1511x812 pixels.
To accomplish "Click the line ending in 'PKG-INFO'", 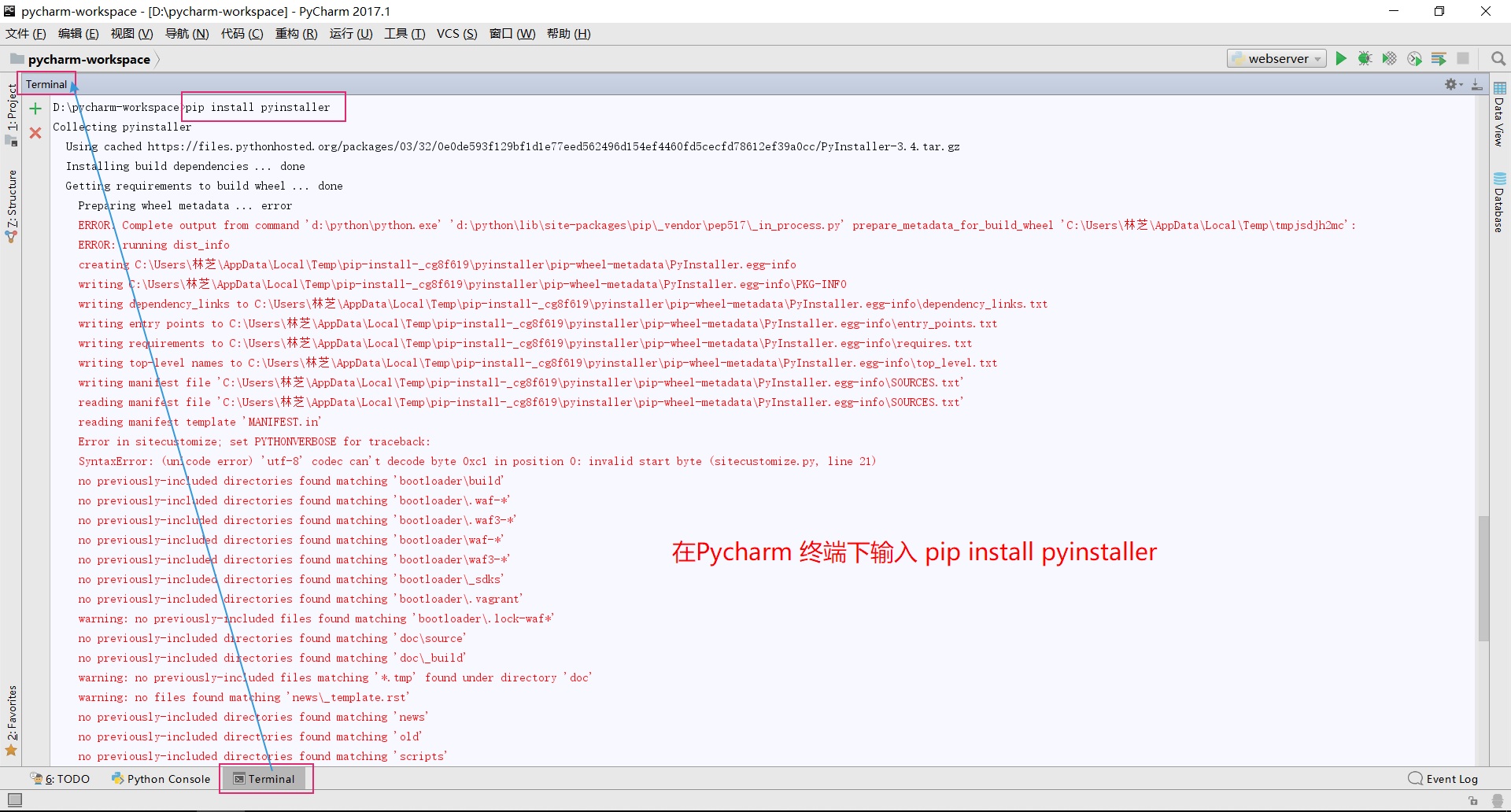I will [462, 284].
